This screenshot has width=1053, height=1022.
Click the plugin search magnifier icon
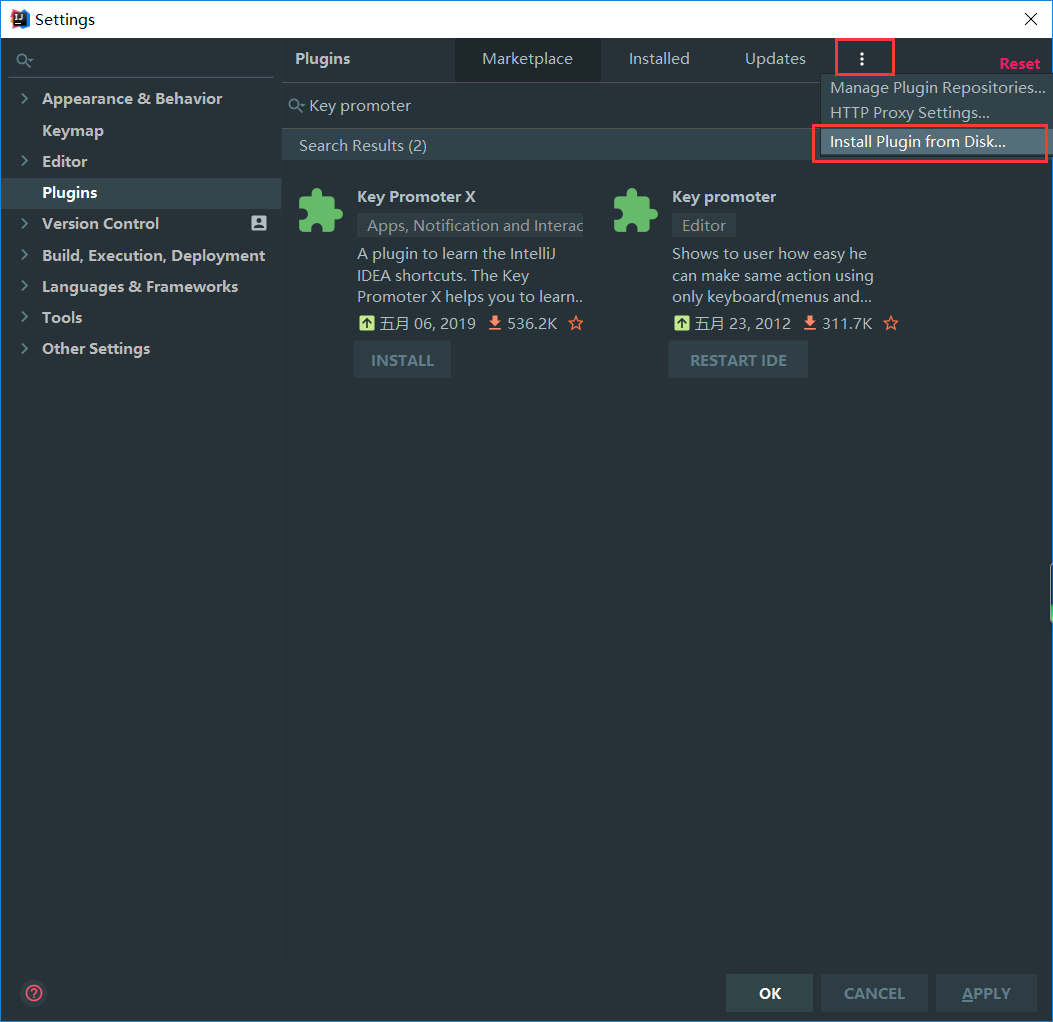point(296,105)
